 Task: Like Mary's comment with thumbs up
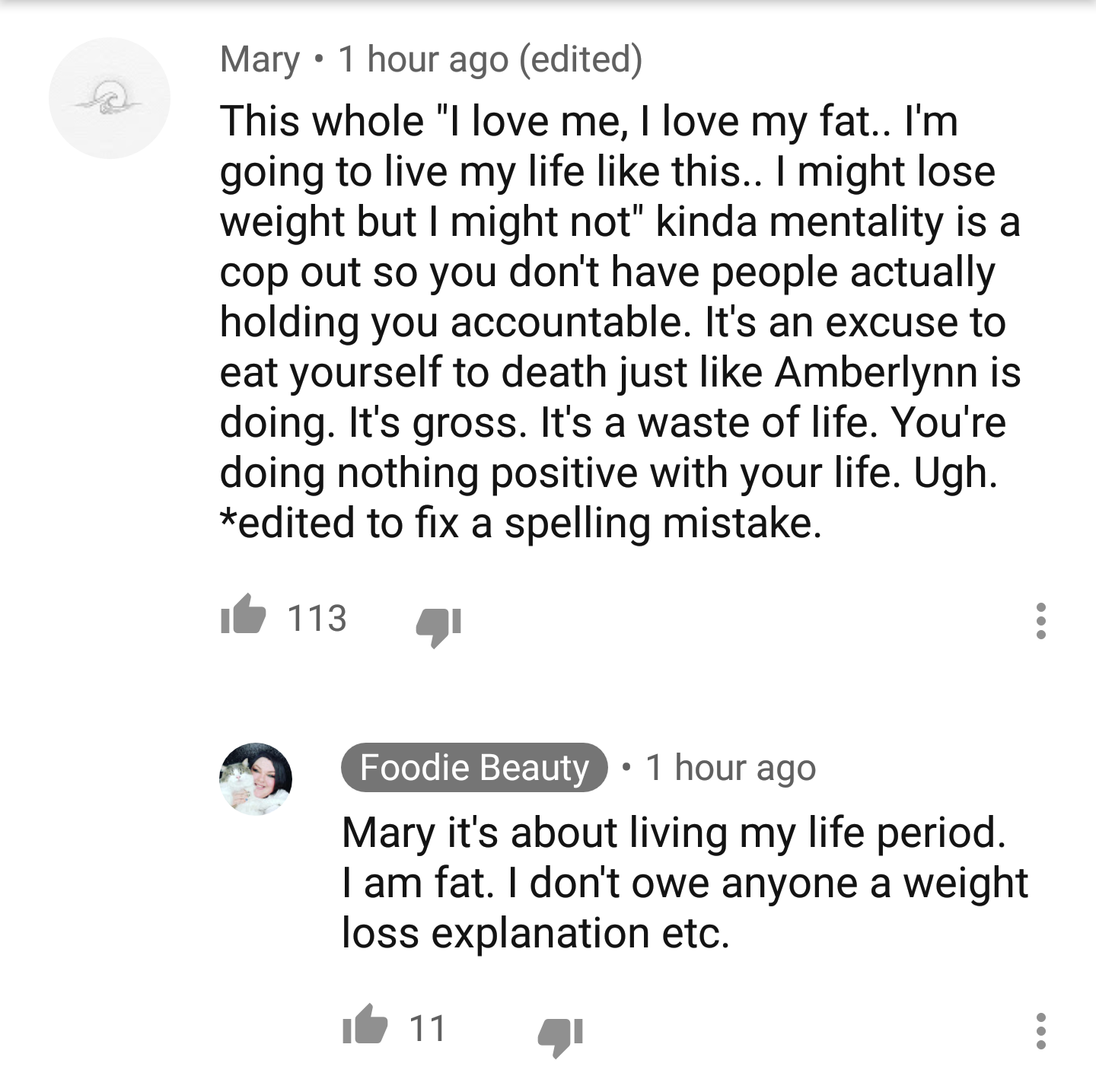click(243, 617)
